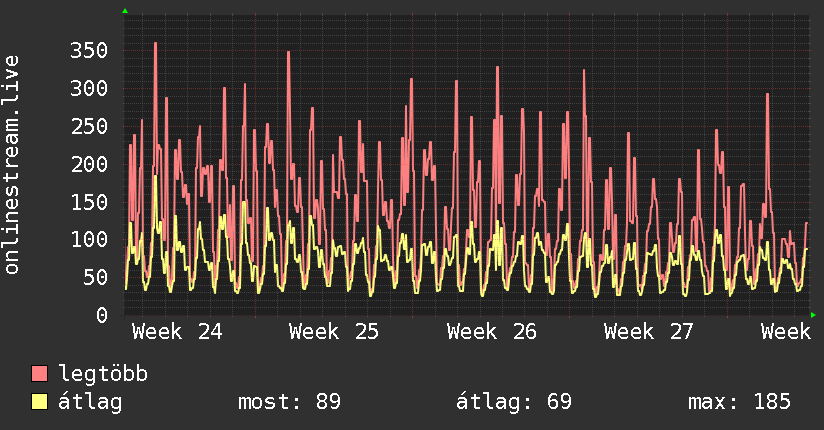
Task: Click the 100 y-axis value label
Action: (x=89, y=240)
